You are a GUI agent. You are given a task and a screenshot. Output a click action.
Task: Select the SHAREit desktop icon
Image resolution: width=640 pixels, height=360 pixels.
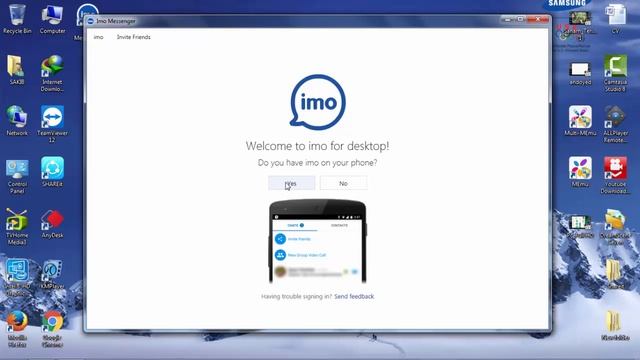click(x=52, y=172)
